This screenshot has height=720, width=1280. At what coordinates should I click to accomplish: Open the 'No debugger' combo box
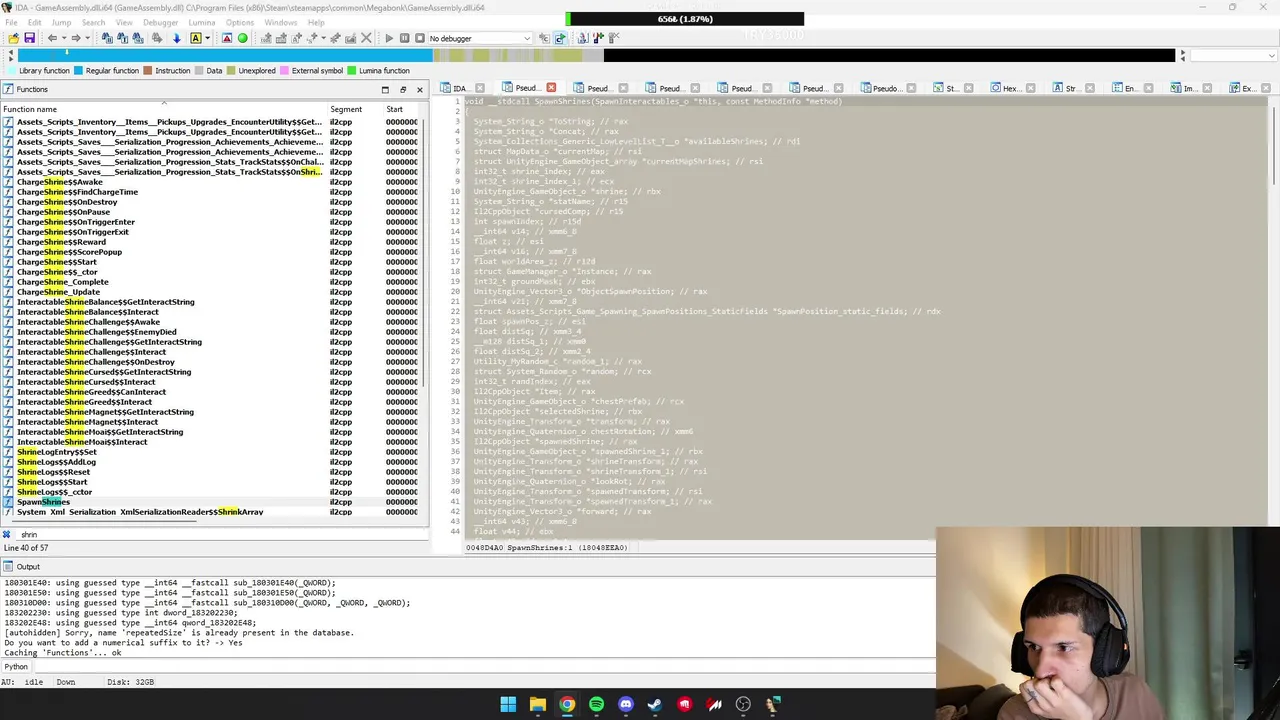[x=480, y=38]
